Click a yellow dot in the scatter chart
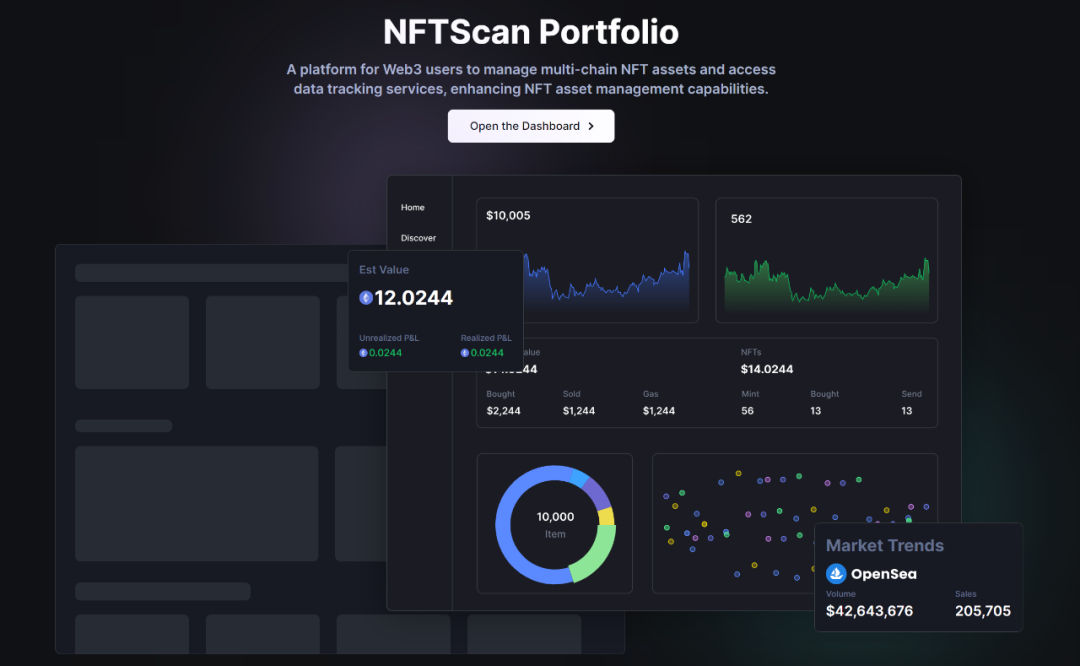 coord(738,473)
